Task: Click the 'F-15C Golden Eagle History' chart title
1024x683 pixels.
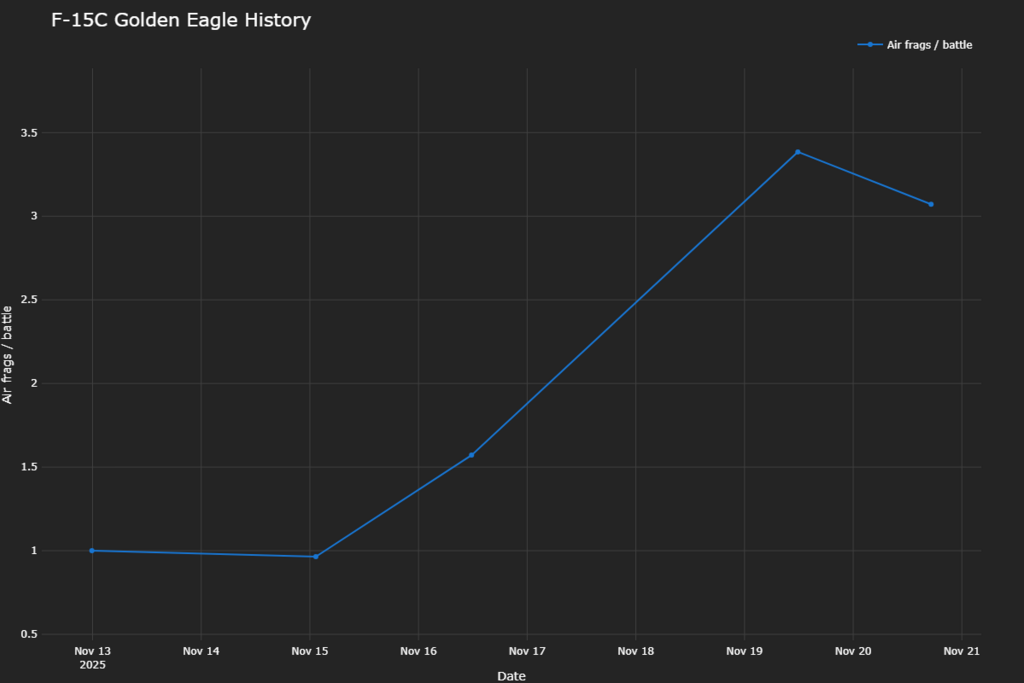Action: [181, 20]
